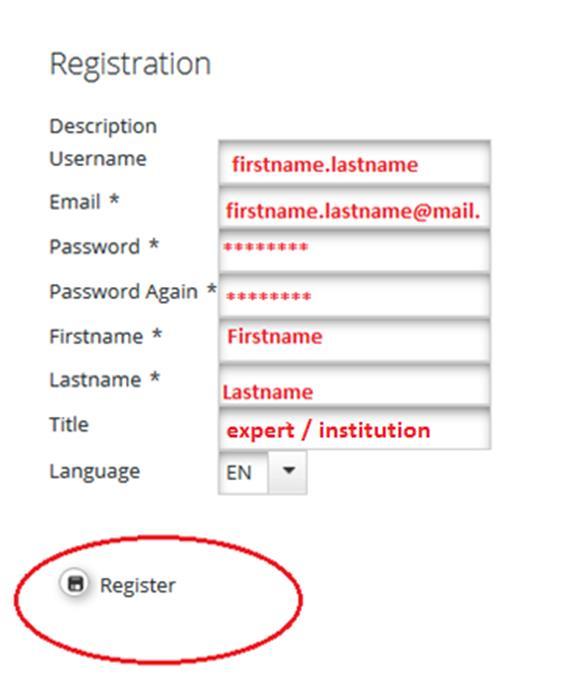Click the Register button text

[138, 586]
